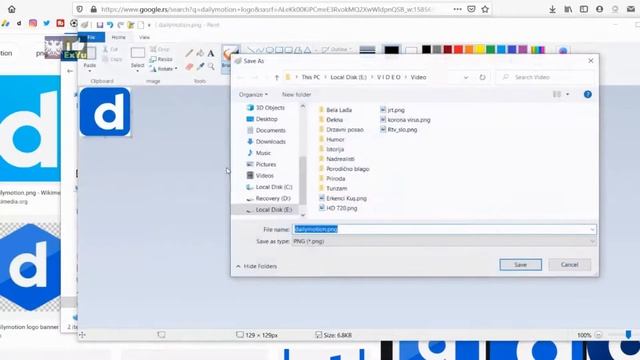Open the Outline dropdown in Paint shapes

click(x=337, y=49)
